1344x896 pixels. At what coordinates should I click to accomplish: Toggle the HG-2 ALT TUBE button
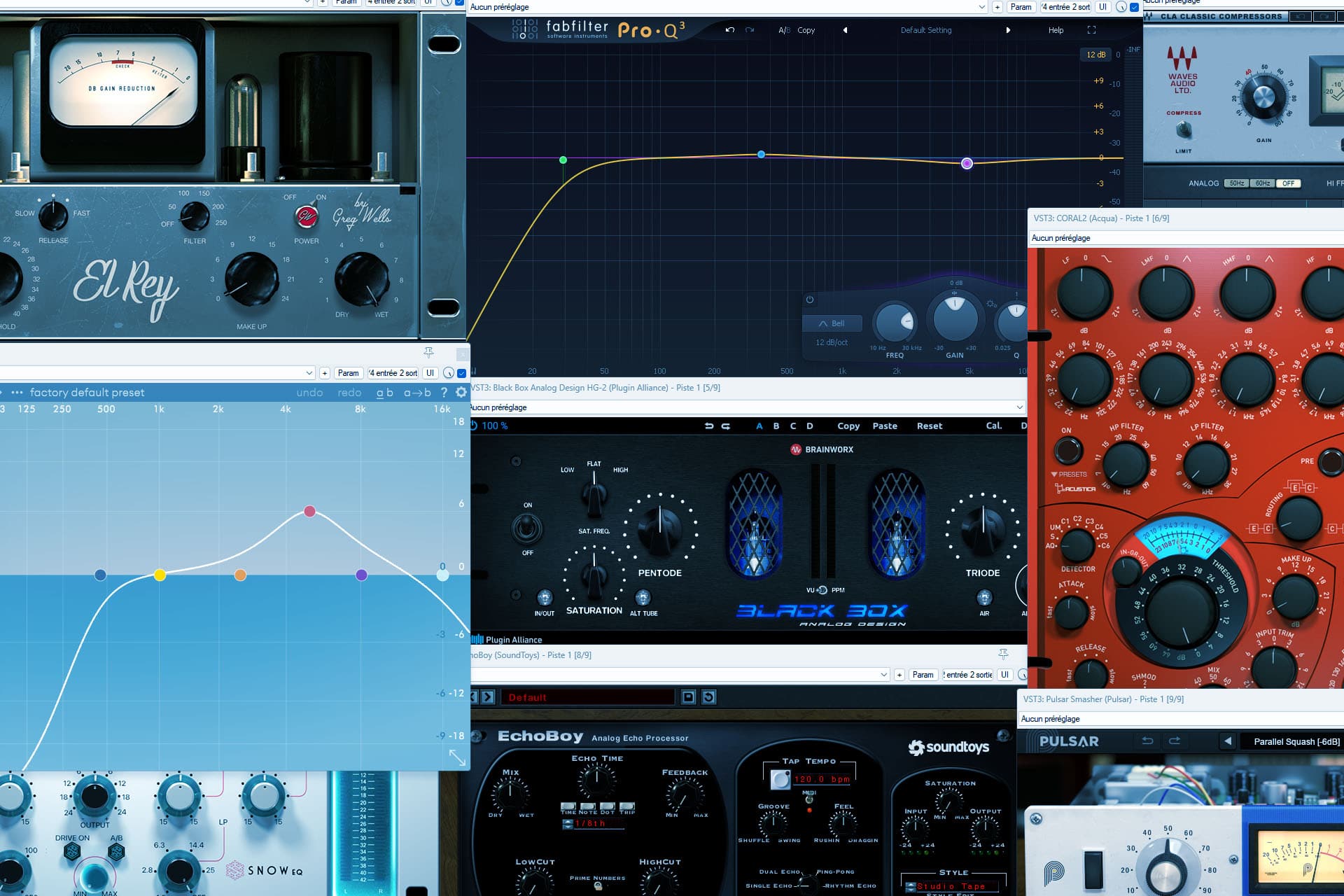[x=643, y=597]
